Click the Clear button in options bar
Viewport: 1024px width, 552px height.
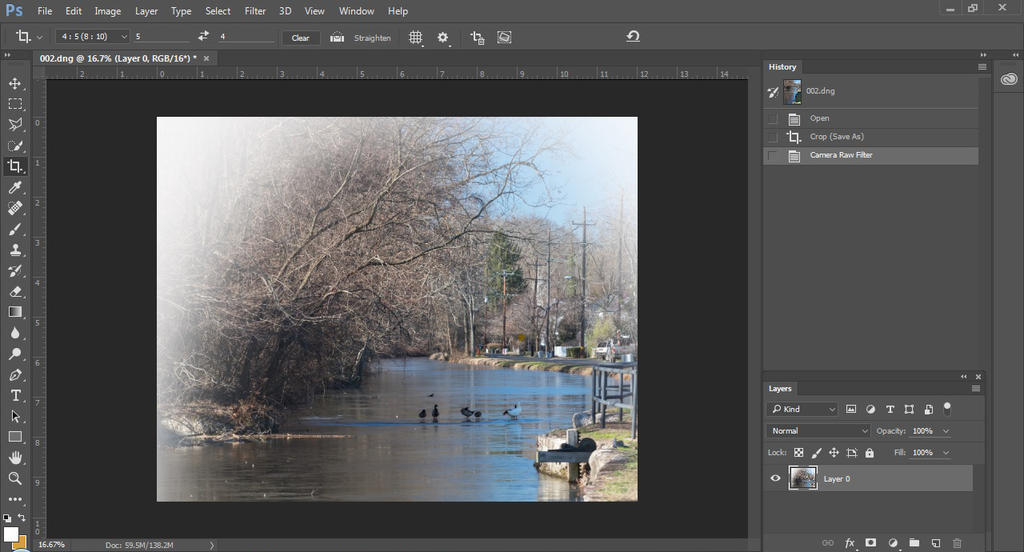(300, 38)
